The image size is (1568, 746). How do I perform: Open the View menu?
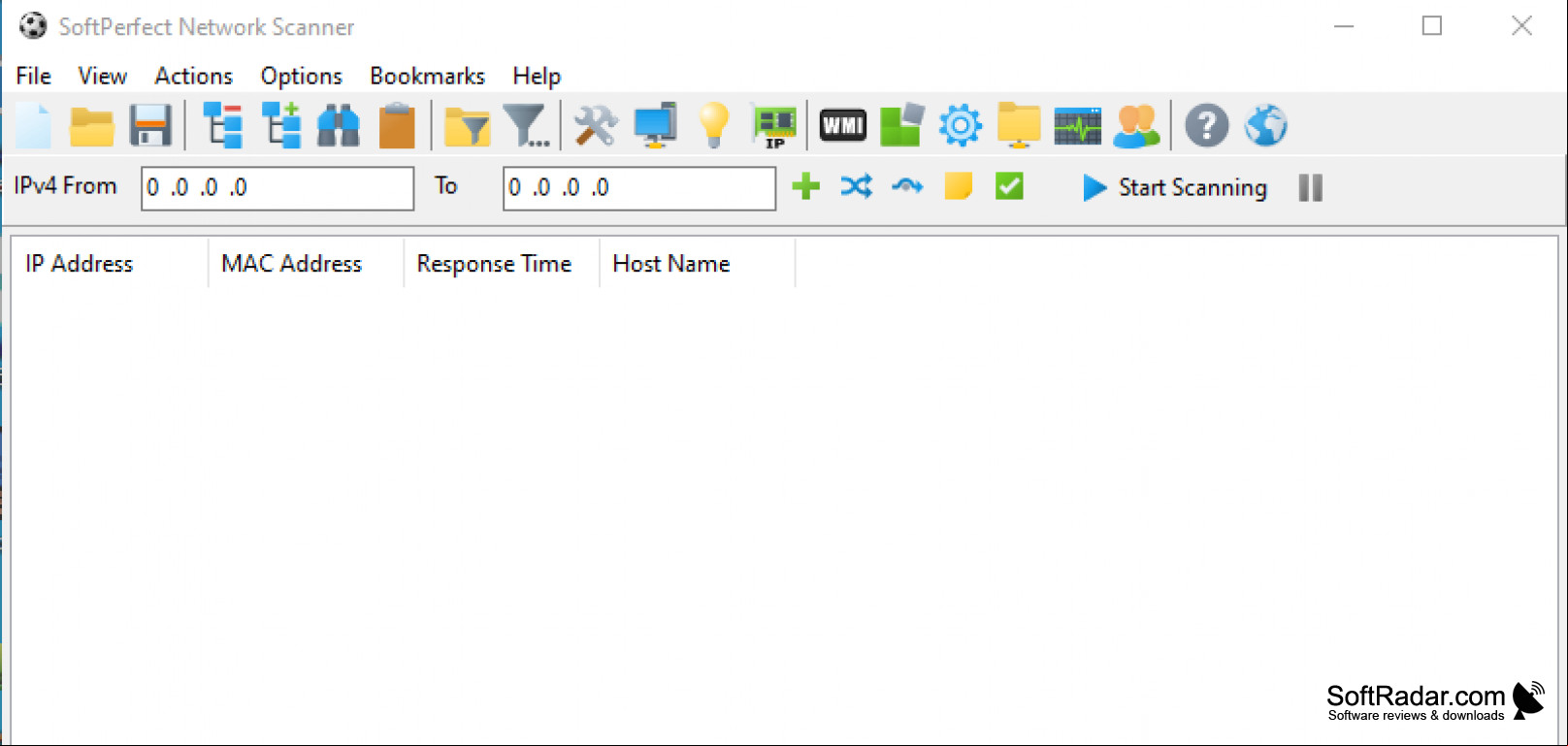click(x=102, y=76)
